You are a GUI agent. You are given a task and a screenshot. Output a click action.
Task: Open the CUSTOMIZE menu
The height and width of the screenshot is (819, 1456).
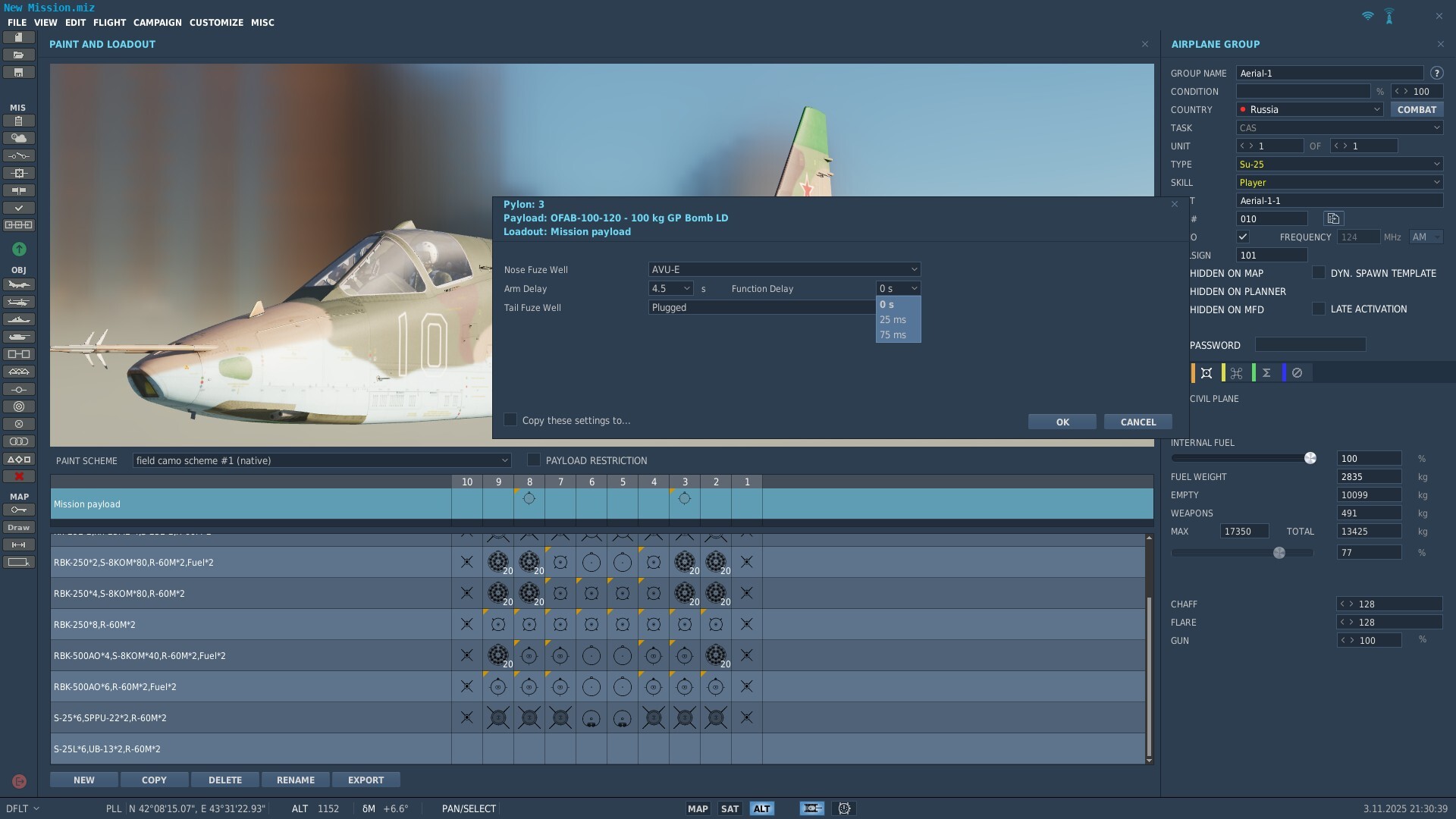216,23
